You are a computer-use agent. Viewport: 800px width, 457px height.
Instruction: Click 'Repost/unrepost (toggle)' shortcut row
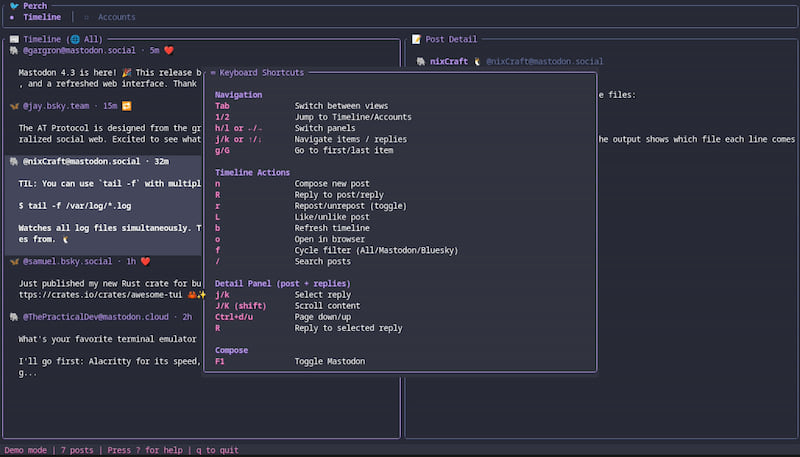click(311, 206)
